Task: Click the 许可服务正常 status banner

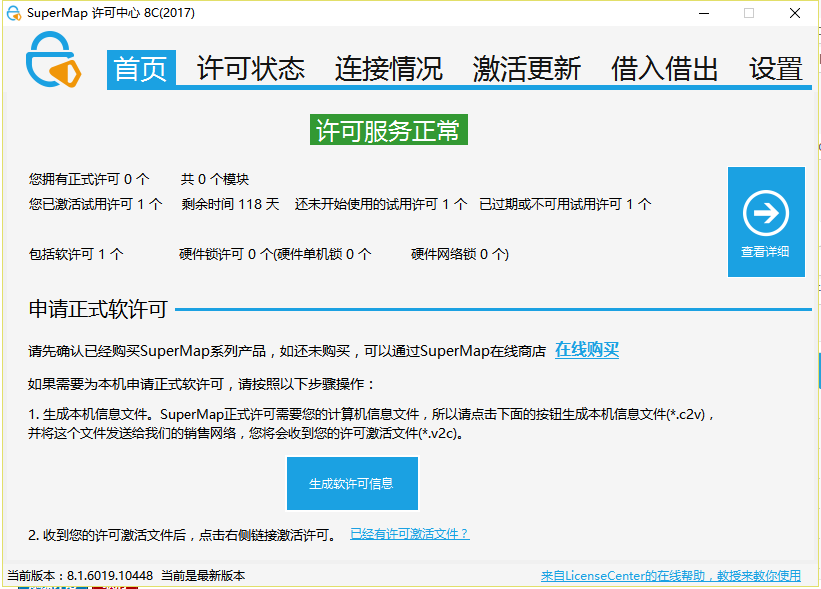Action: (x=389, y=130)
